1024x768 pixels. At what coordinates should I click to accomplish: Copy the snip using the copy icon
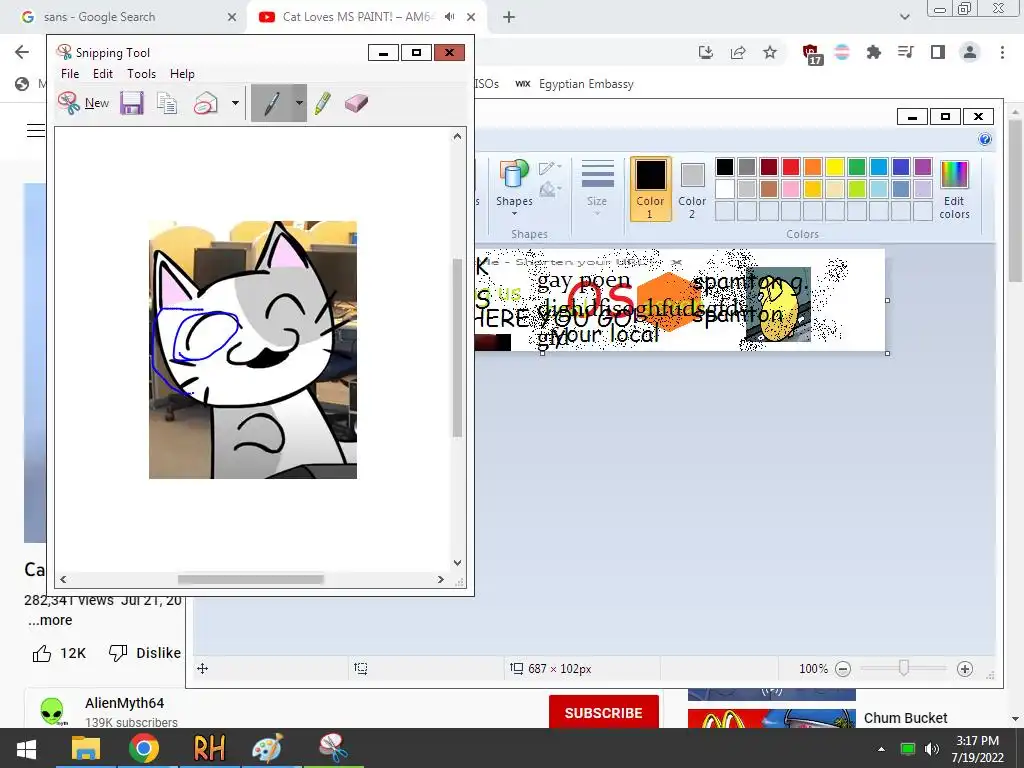(167, 103)
